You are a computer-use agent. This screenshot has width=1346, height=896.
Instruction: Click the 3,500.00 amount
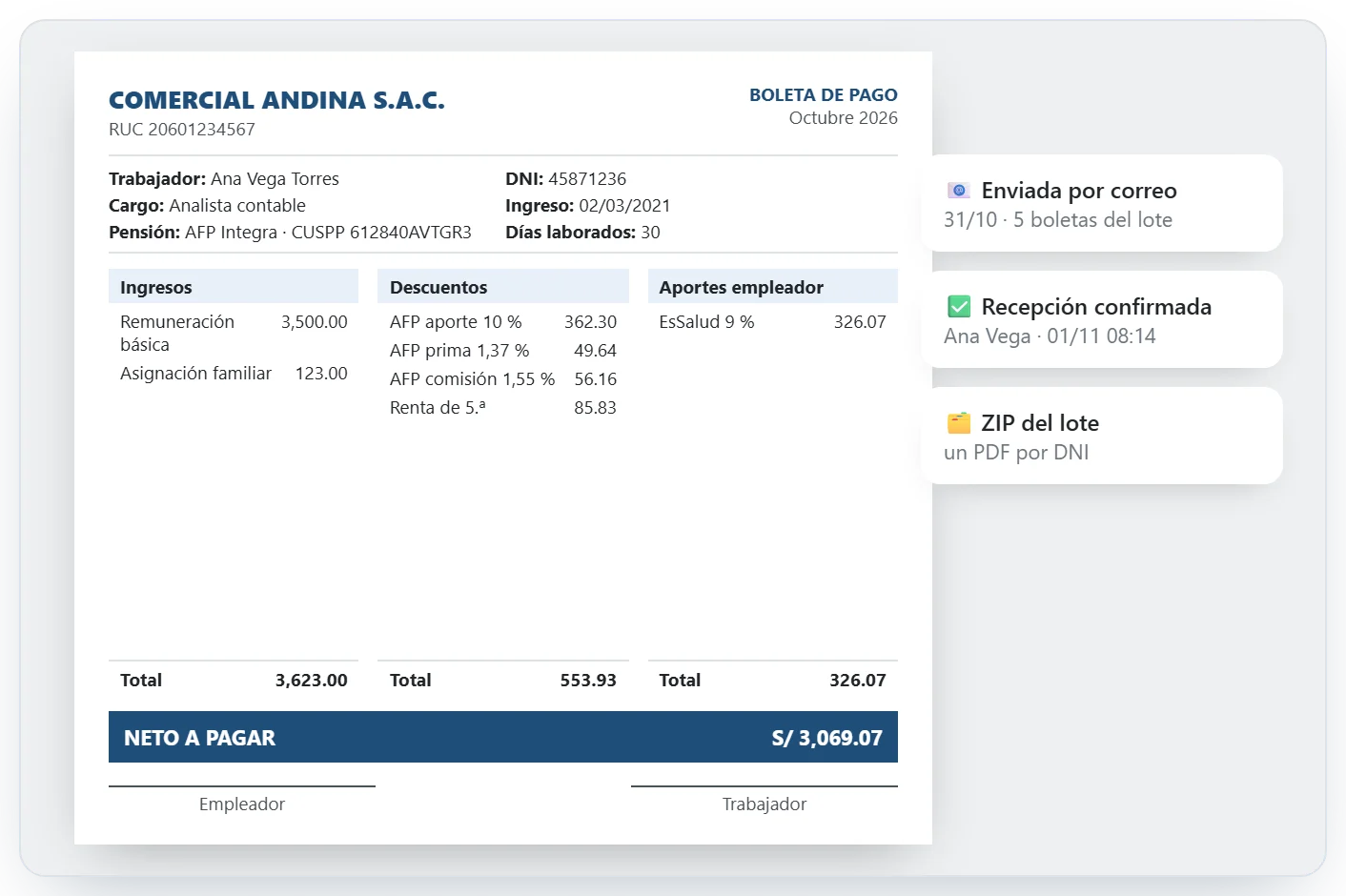click(x=315, y=322)
